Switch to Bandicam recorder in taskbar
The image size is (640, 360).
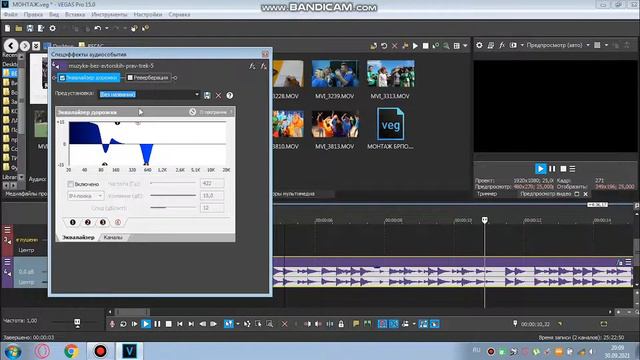(x=100, y=351)
